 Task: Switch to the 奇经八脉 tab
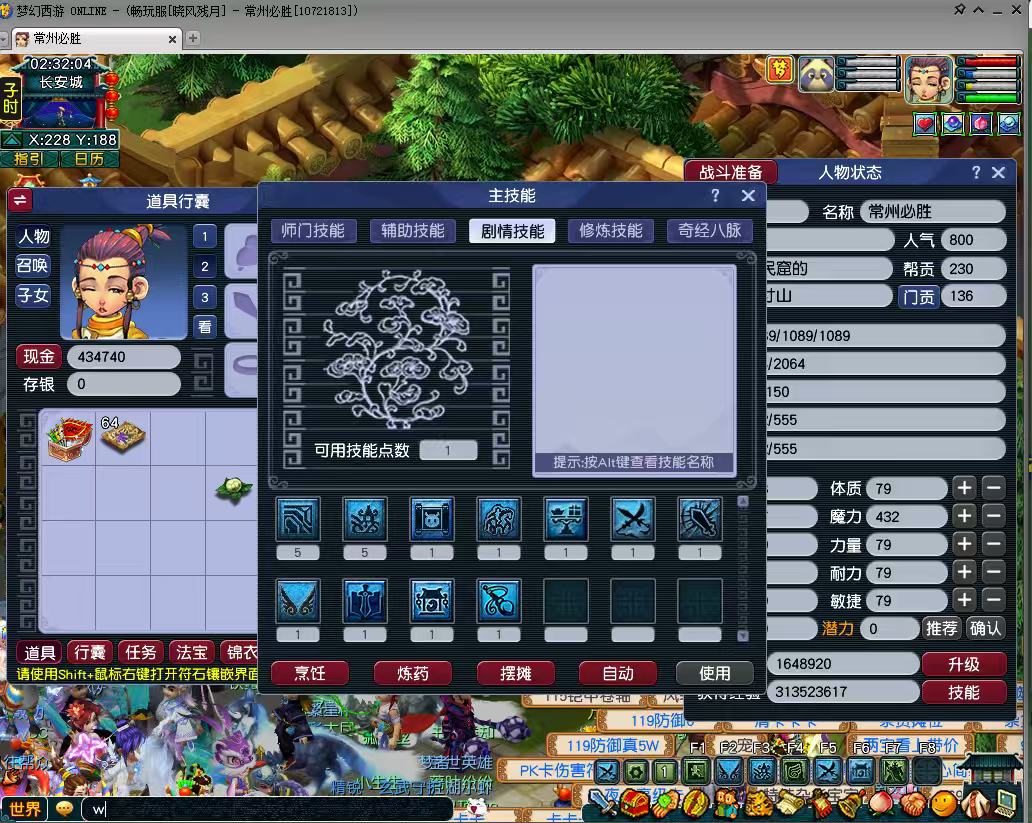pyautogui.click(x=710, y=231)
